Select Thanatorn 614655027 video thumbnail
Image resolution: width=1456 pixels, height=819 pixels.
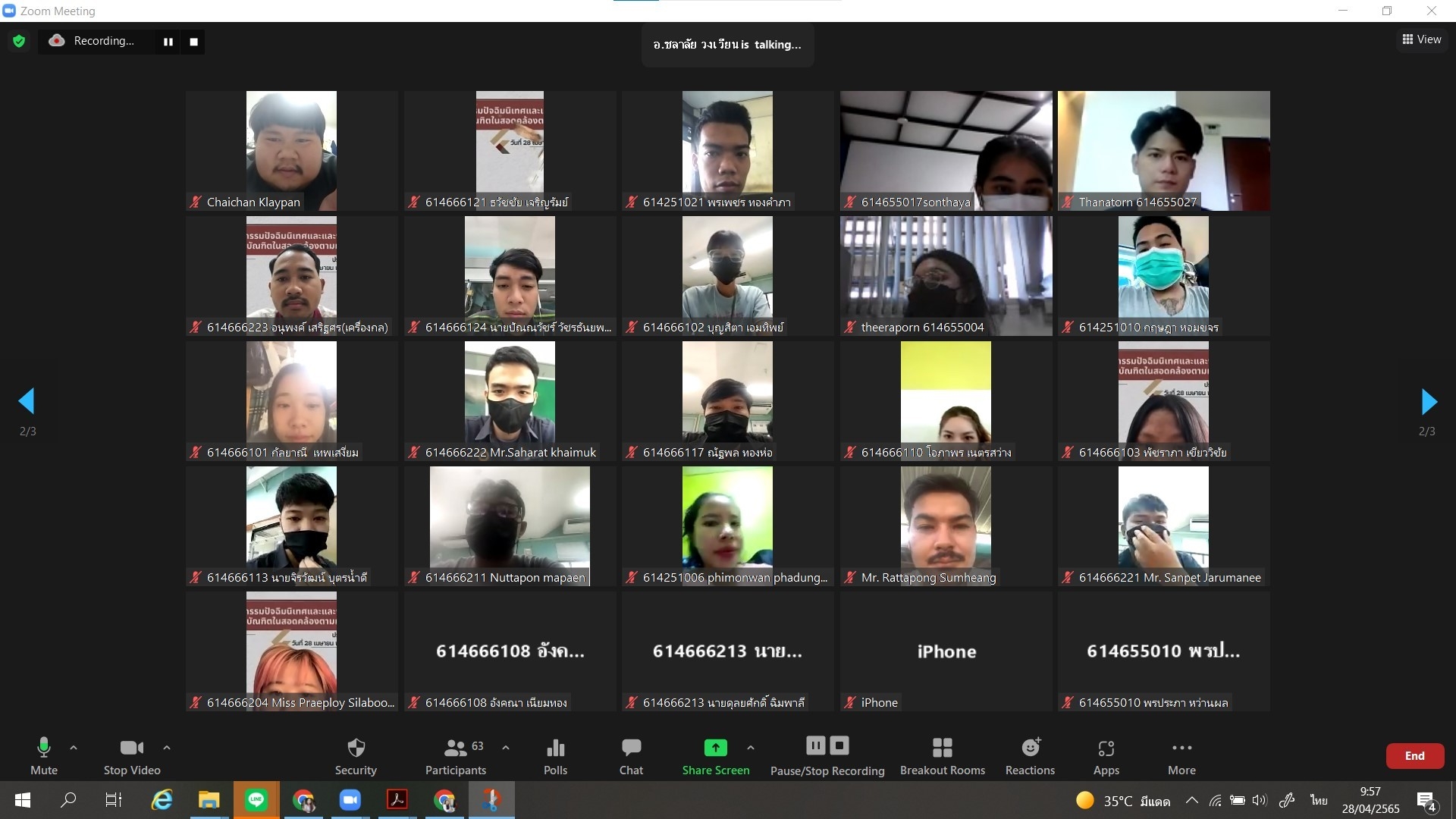1163,150
